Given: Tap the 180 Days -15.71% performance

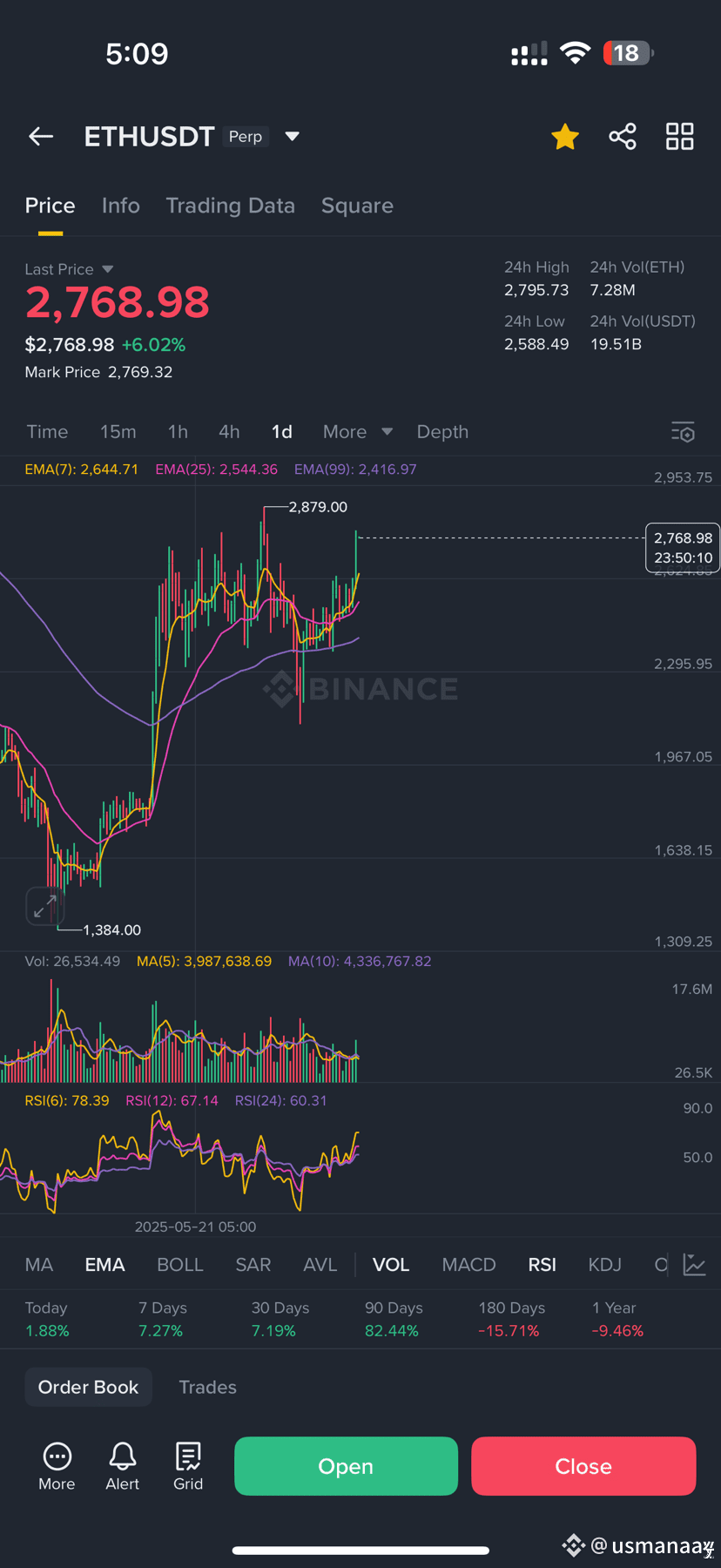Looking at the screenshot, I should [511, 1320].
